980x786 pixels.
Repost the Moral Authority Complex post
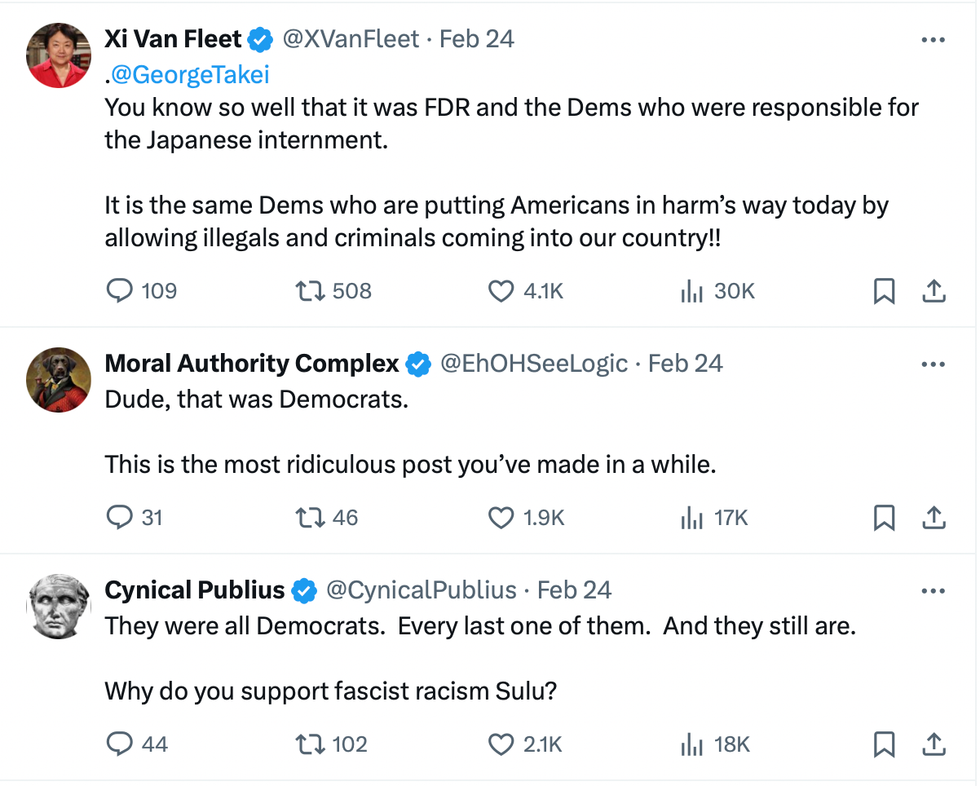pos(309,517)
